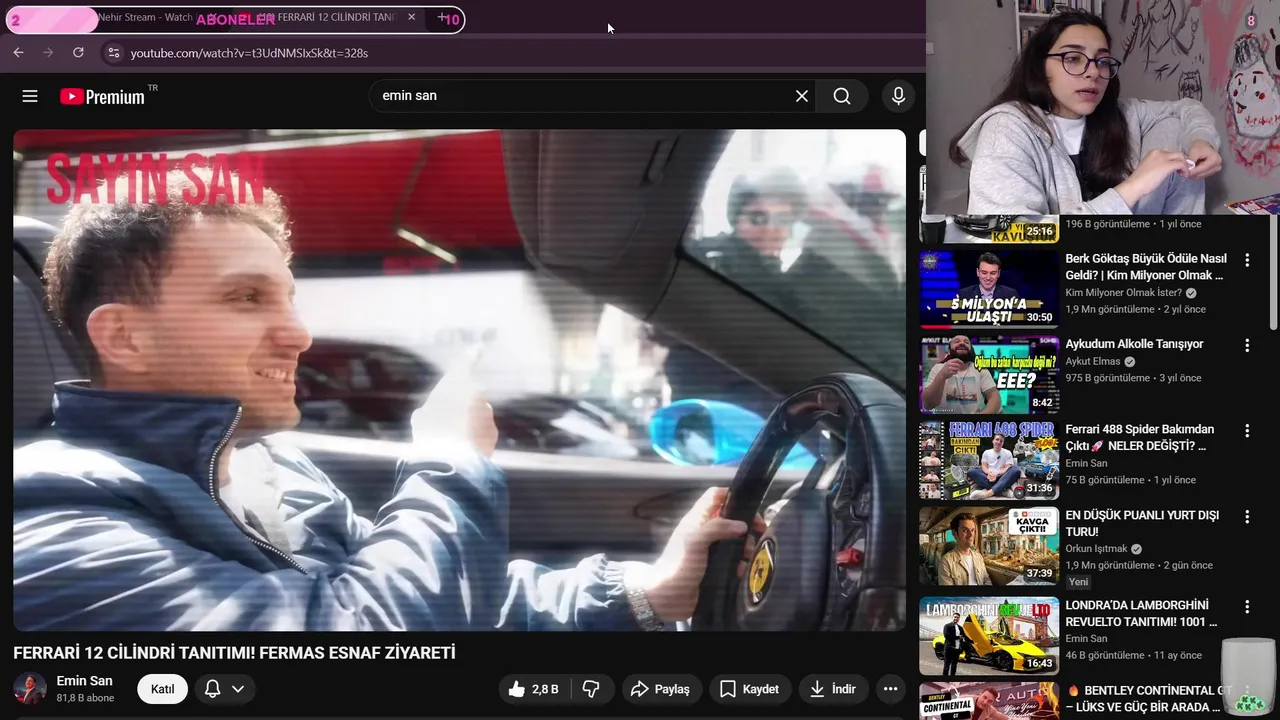Open options for Ferrari 488 Spider video

(x=1247, y=431)
